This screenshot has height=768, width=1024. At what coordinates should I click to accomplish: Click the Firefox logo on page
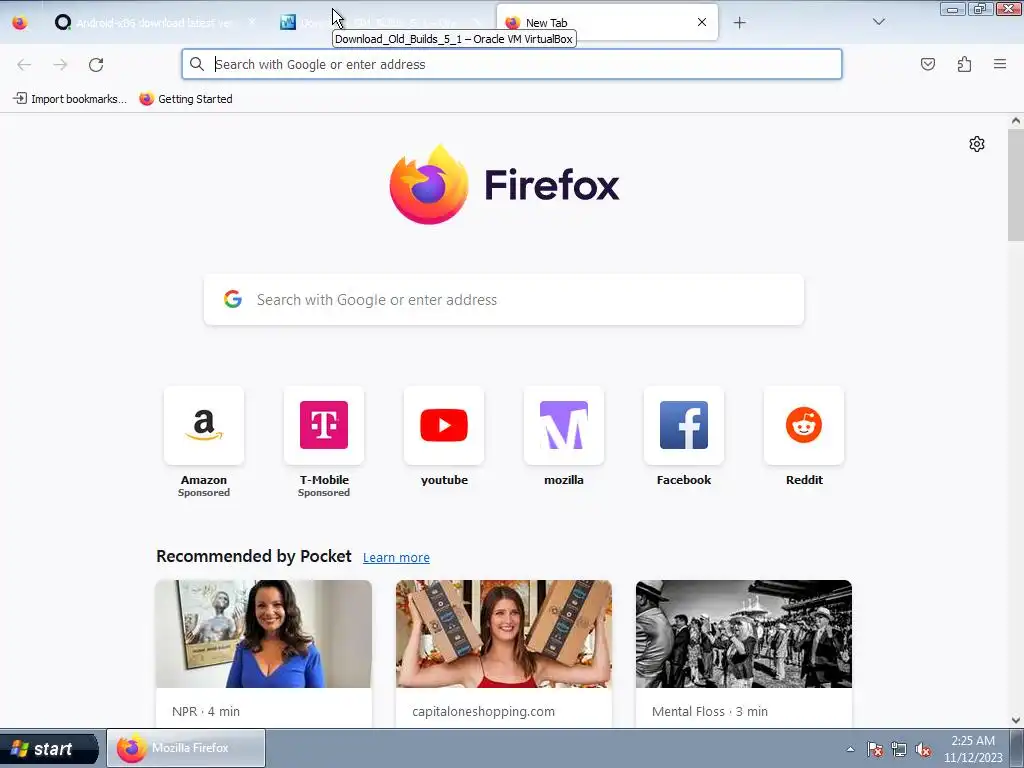(x=504, y=185)
